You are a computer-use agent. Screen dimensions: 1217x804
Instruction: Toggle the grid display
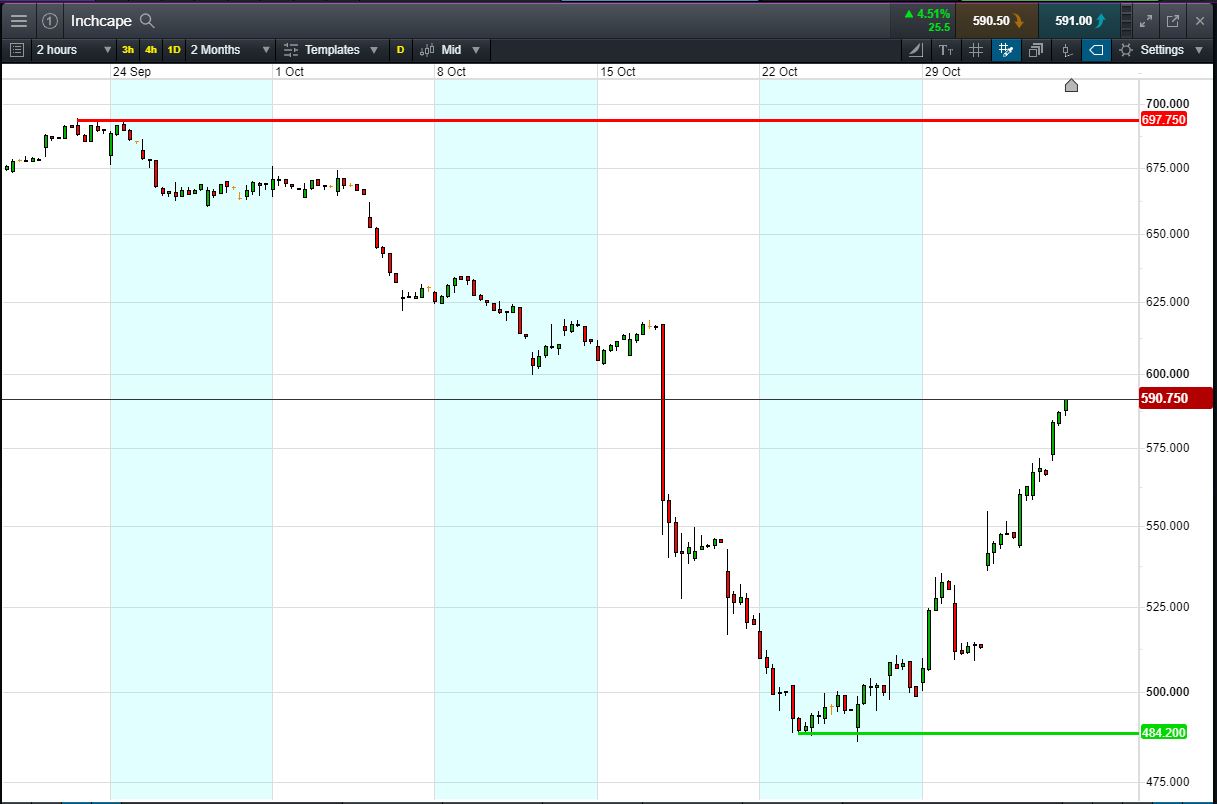(975, 49)
